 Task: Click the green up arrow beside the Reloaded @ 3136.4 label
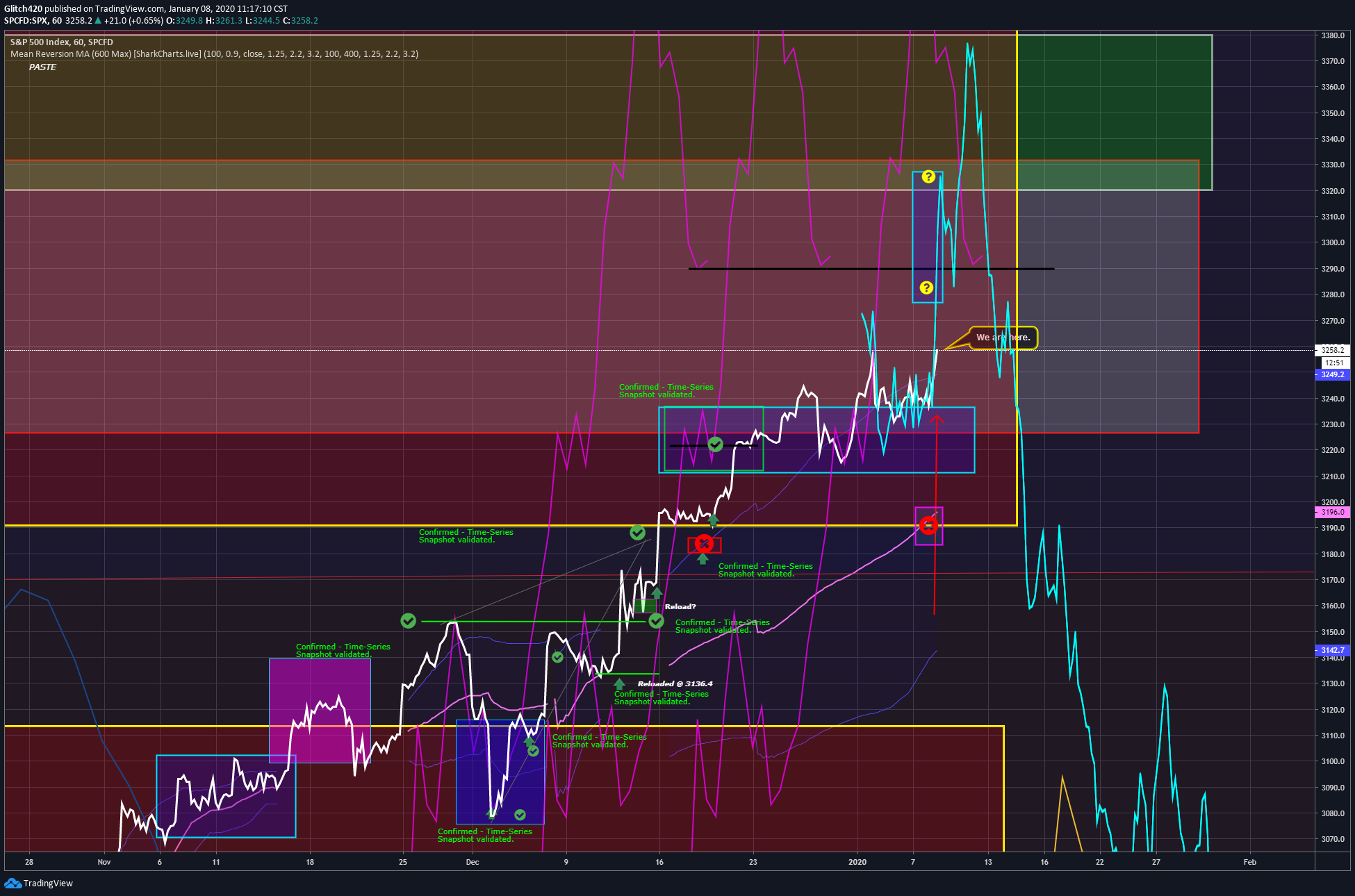click(619, 684)
